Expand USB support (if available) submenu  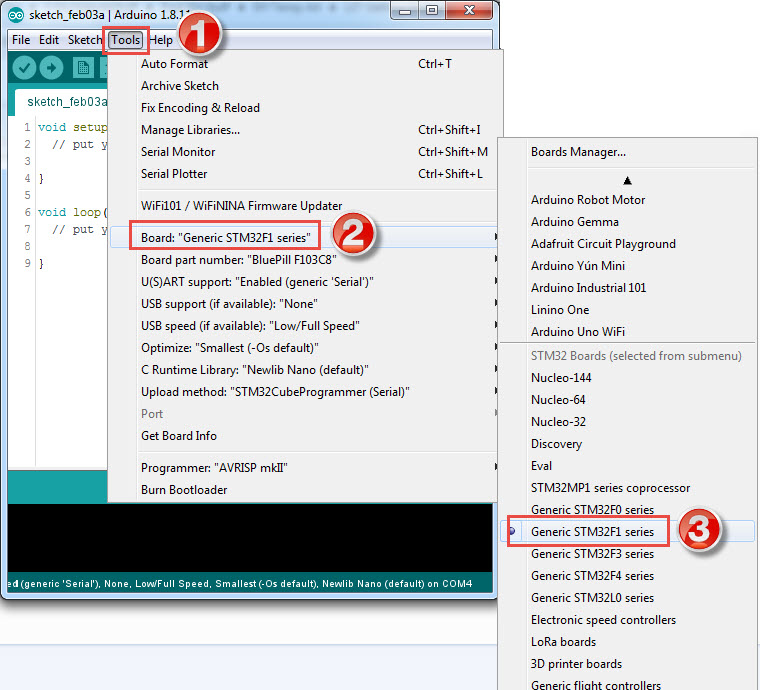click(304, 304)
